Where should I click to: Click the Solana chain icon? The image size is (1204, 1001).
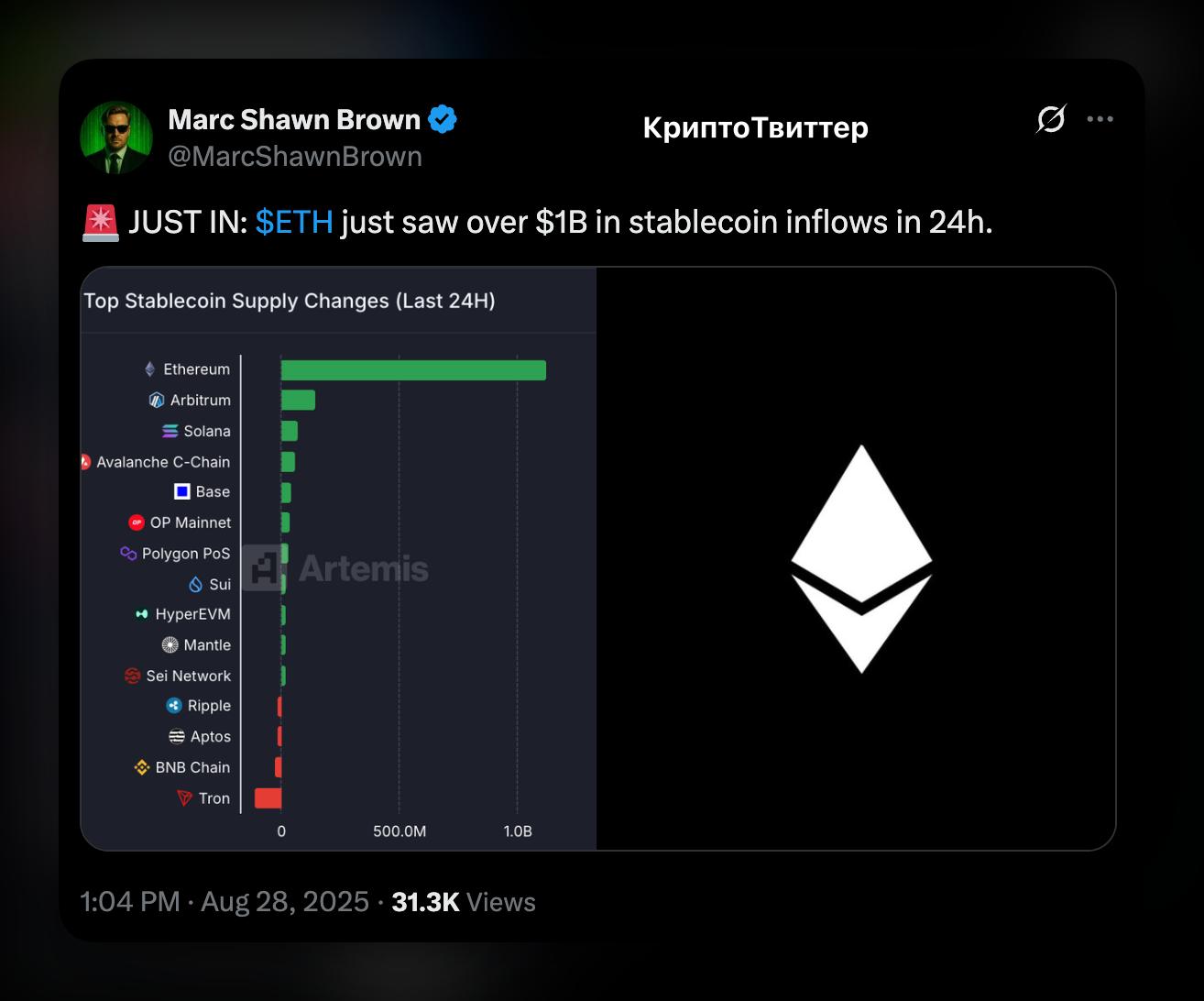(170, 431)
